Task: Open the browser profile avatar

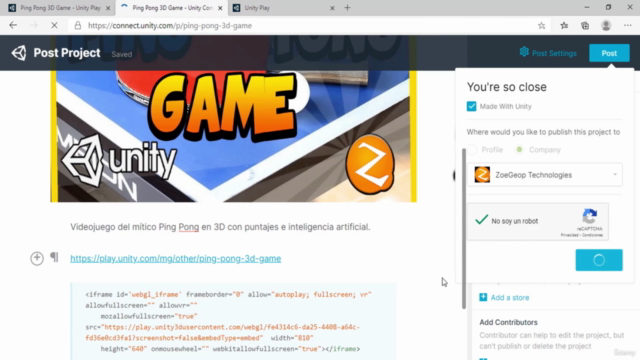Action: coord(606,25)
